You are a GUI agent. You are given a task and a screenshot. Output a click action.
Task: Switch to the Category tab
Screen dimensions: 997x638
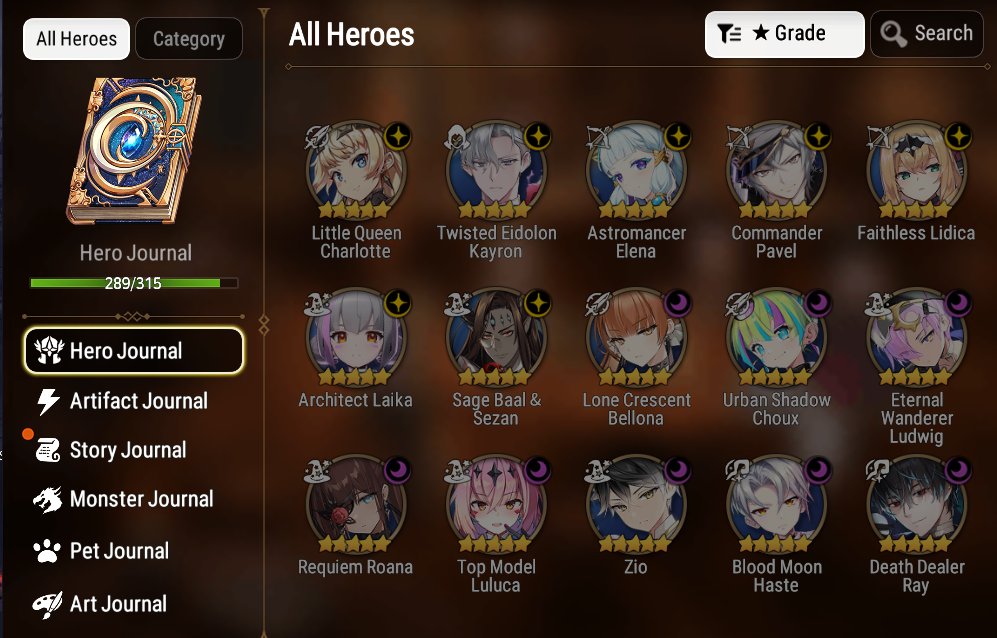coord(189,39)
